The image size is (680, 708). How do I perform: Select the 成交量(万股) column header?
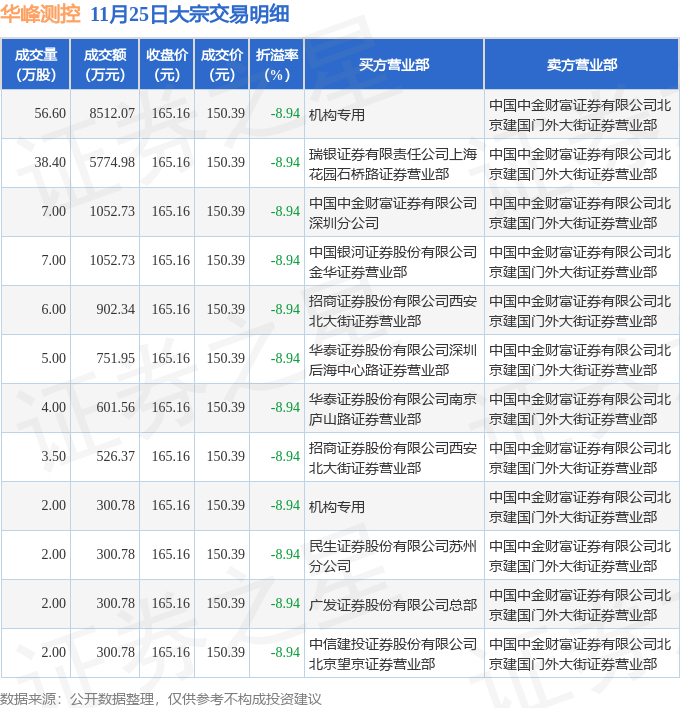[x=36, y=64]
